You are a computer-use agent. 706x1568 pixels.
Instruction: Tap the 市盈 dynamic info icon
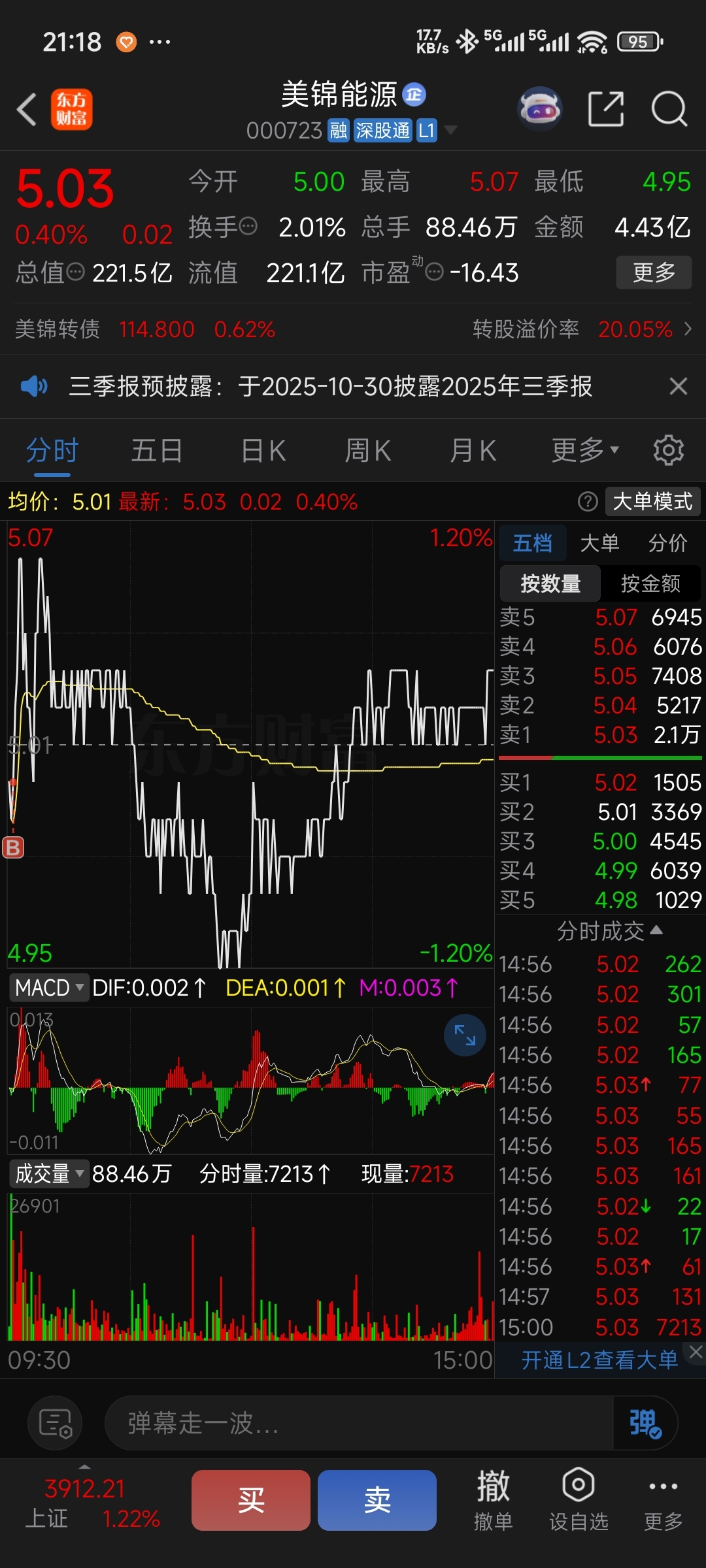point(435,272)
